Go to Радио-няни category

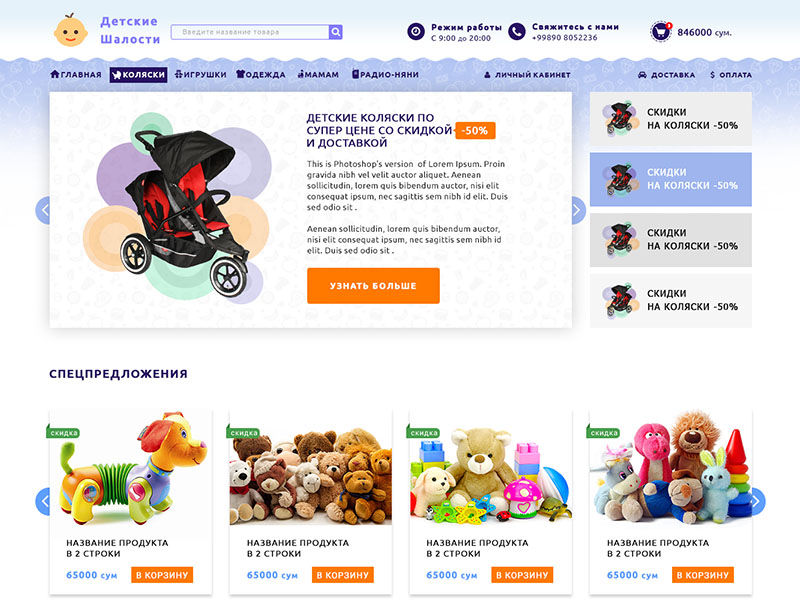point(385,74)
